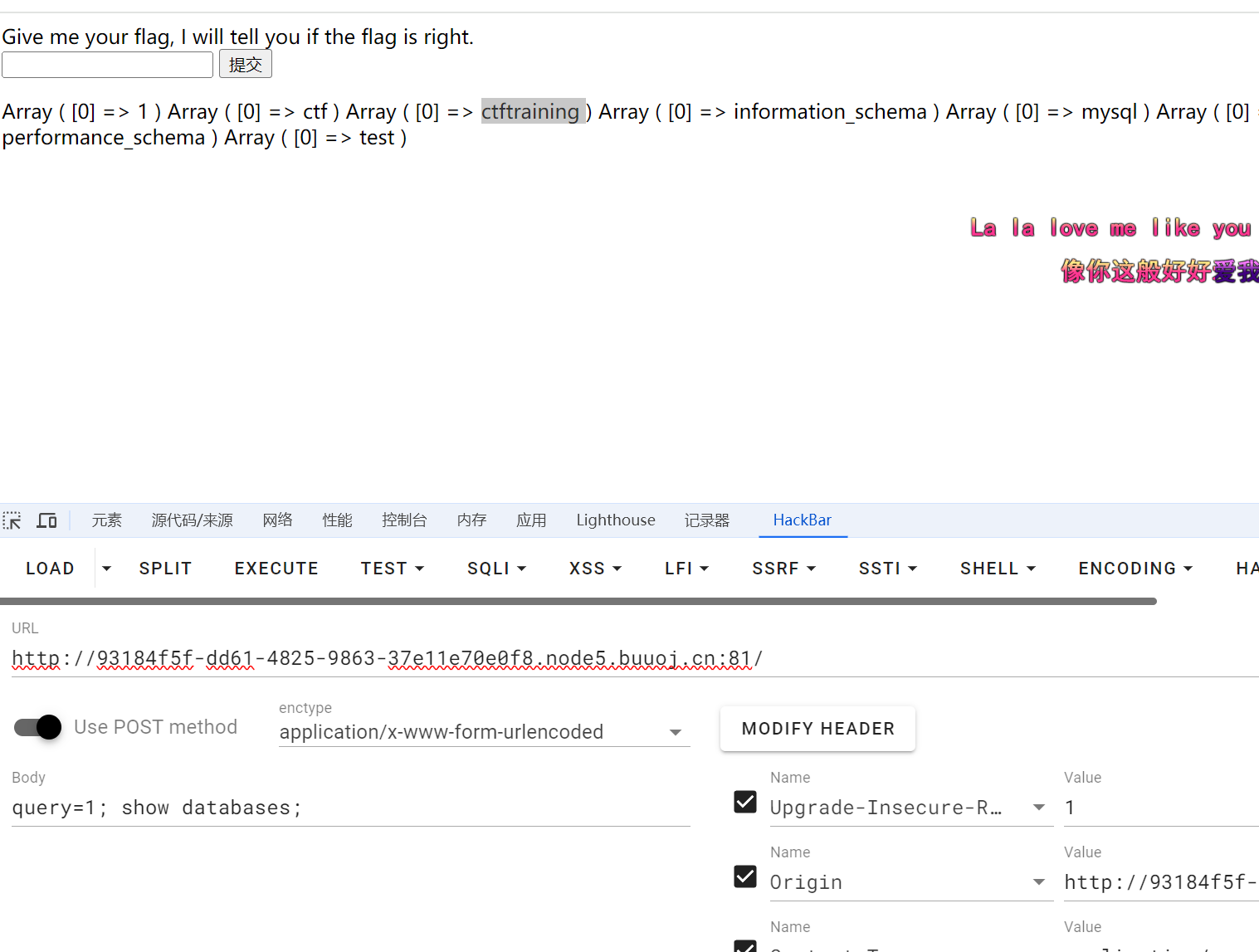Expand the ENCODING menu
The height and width of the screenshot is (952, 1259).
coord(1135,569)
